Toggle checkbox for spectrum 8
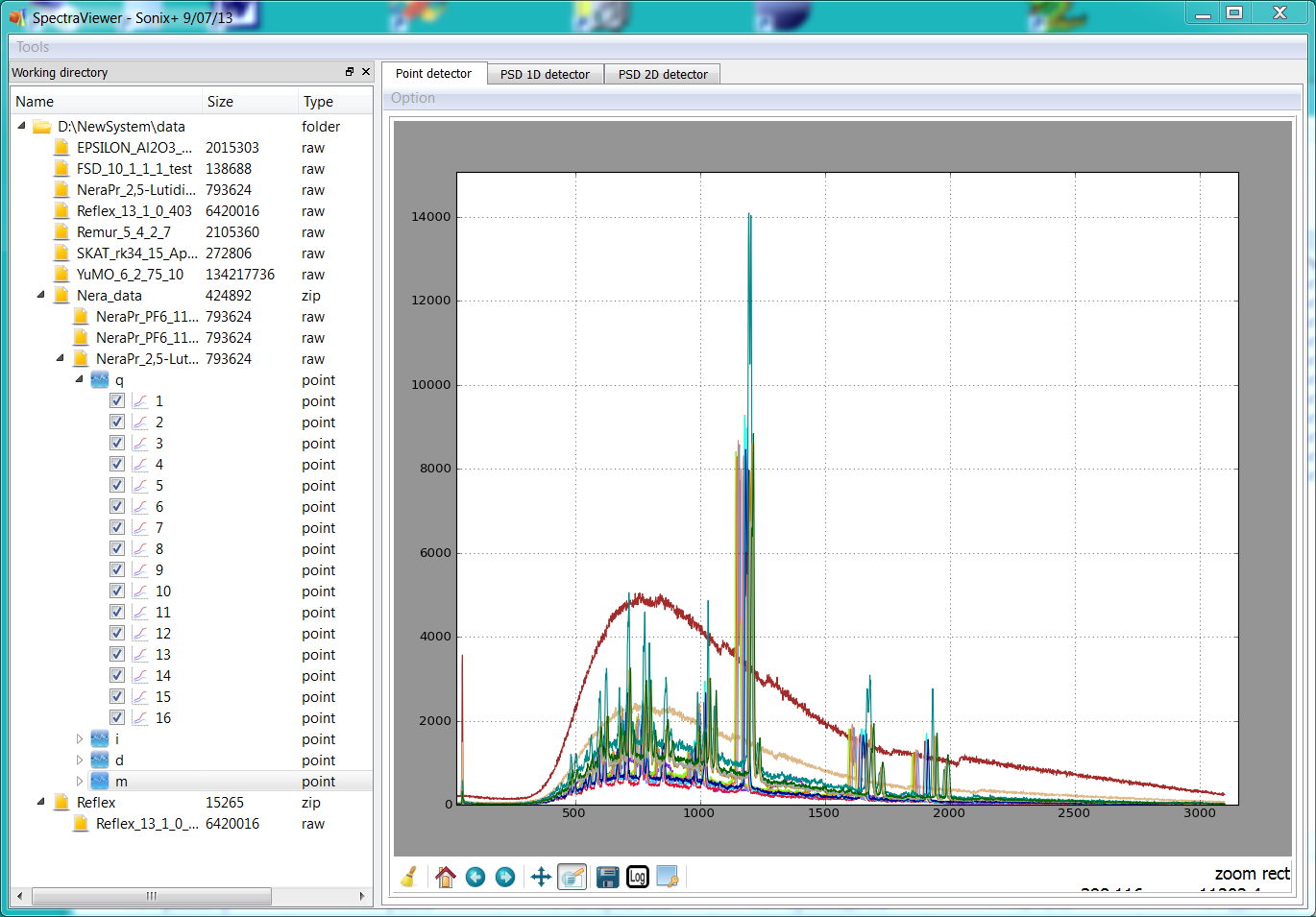This screenshot has height=917, width=1316. [117, 549]
